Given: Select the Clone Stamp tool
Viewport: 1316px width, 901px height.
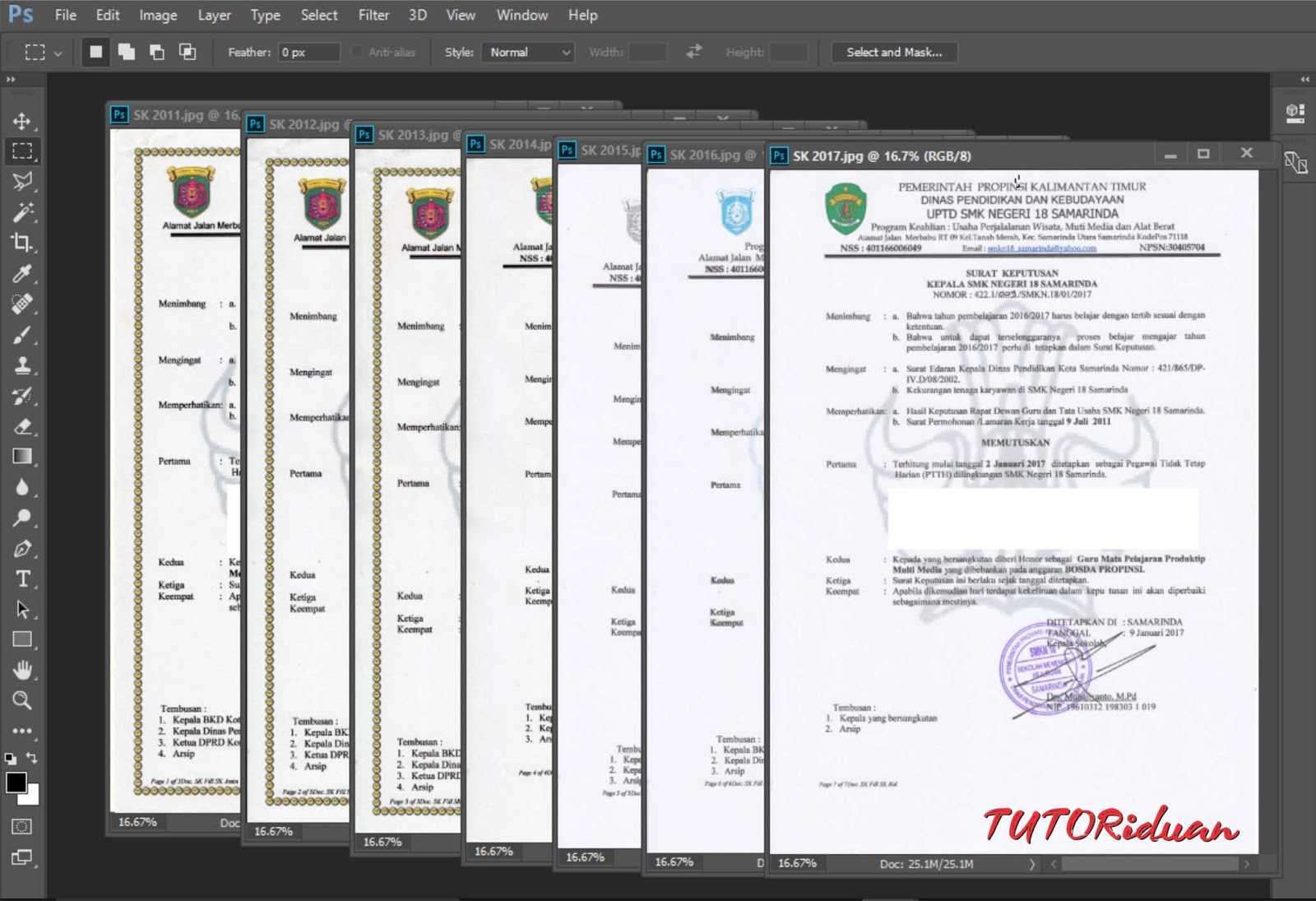Looking at the screenshot, I should [22, 365].
